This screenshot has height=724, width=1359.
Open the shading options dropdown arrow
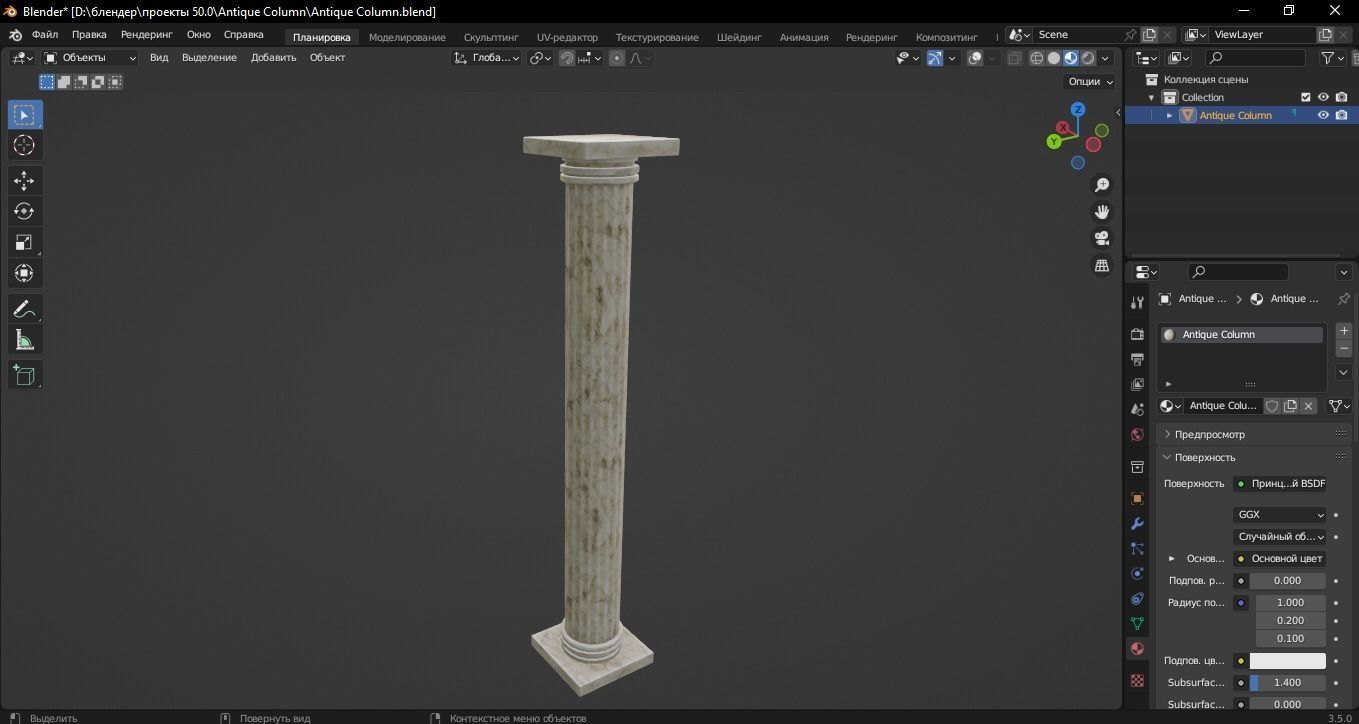[1105, 58]
